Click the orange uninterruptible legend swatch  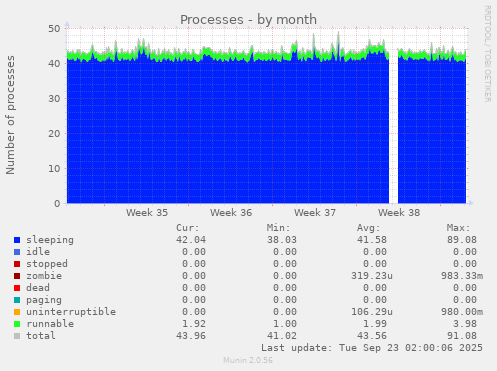point(17,312)
